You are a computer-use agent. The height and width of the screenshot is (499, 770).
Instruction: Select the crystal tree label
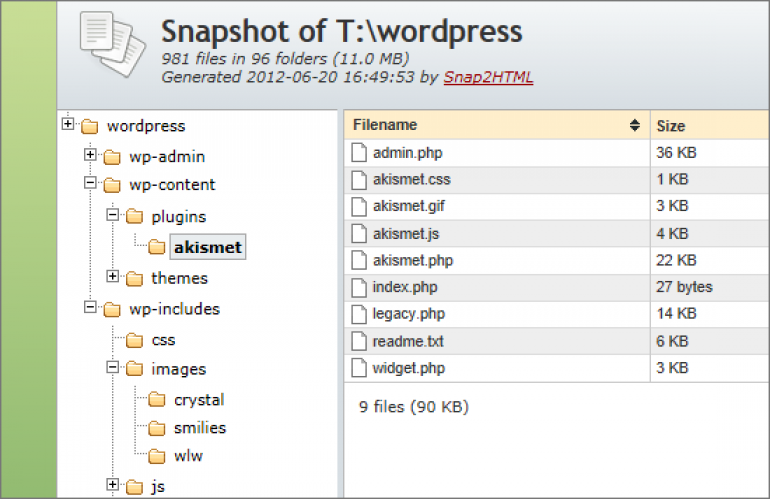pyautogui.click(x=199, y=400)
